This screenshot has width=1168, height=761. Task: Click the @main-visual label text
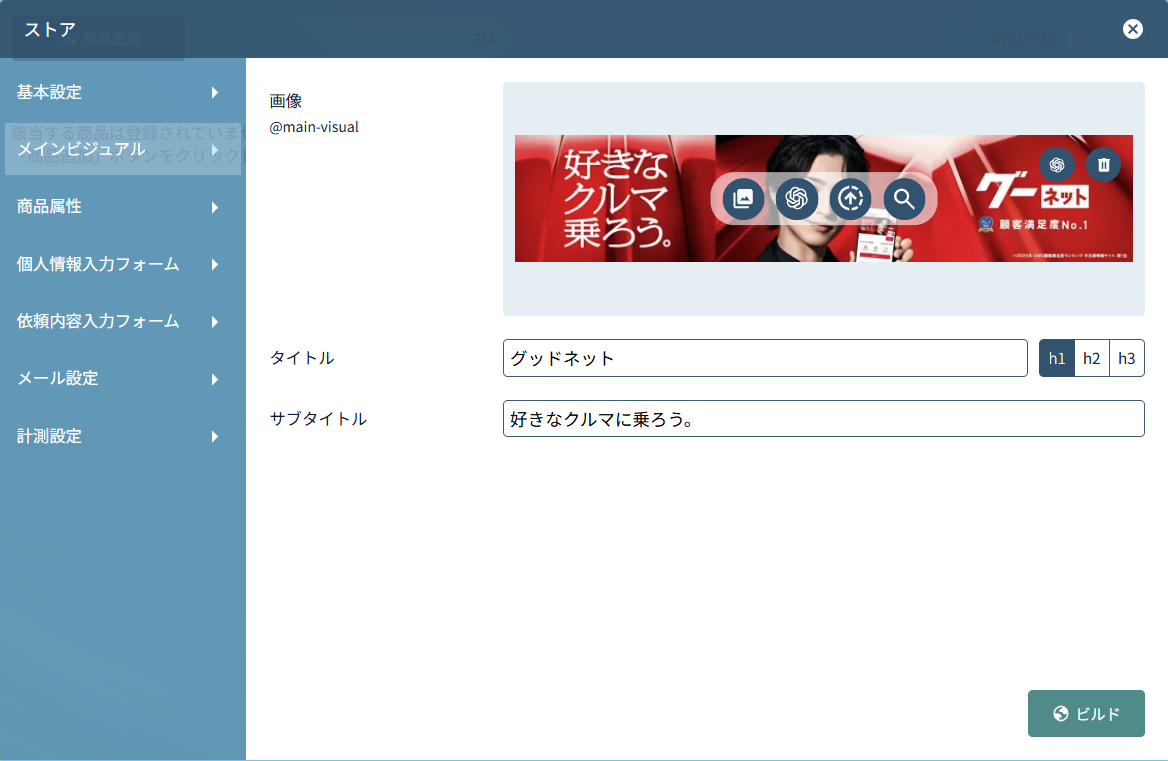(x=314, y=127)
